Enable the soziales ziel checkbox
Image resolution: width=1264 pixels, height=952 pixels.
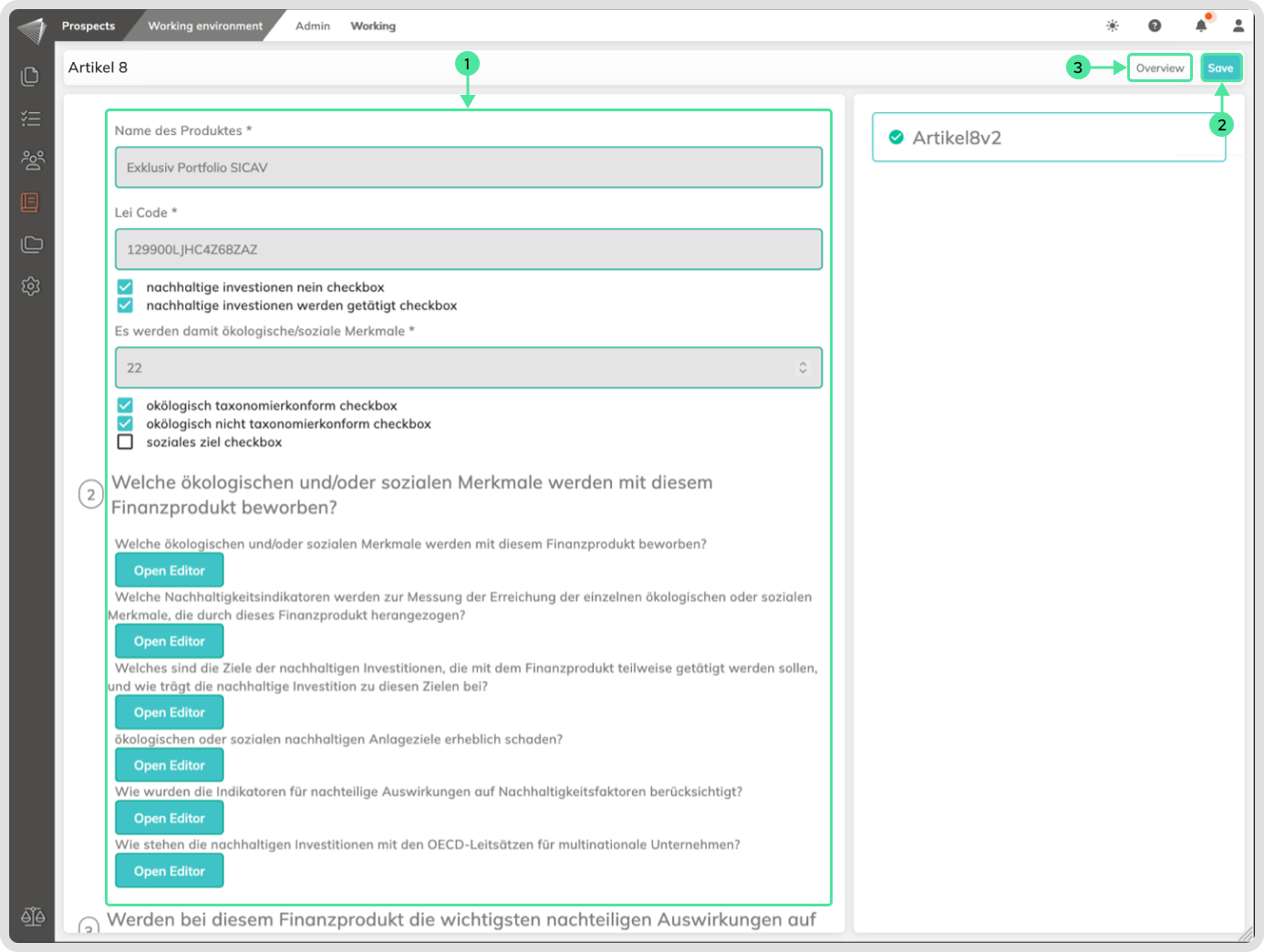125,442
